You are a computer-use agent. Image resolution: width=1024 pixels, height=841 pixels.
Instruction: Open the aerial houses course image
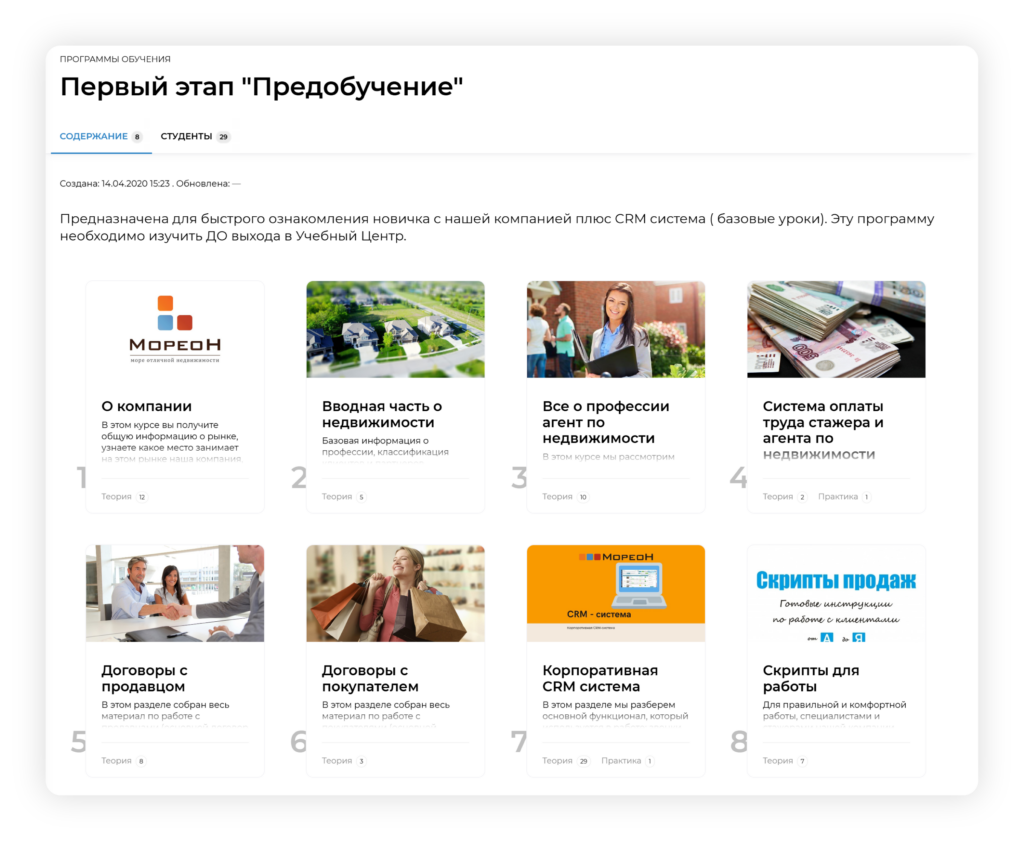point(395,329)
